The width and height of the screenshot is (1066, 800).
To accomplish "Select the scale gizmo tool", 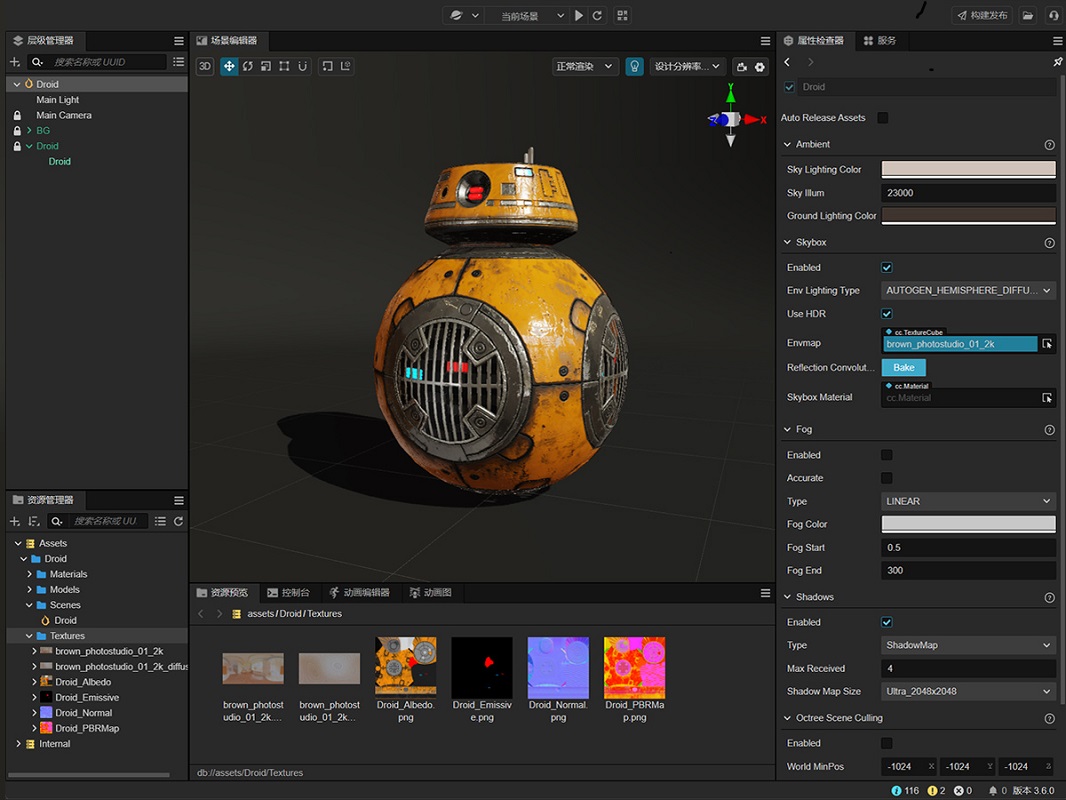I will [x=266, y=66].
